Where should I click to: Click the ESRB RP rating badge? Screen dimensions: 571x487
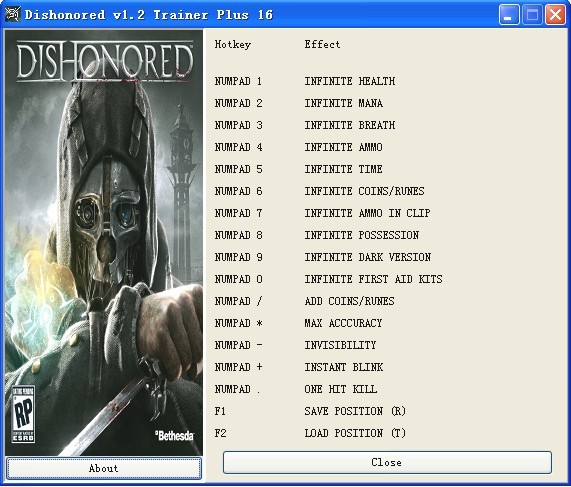pyautogui.click(x=23, y=415)
